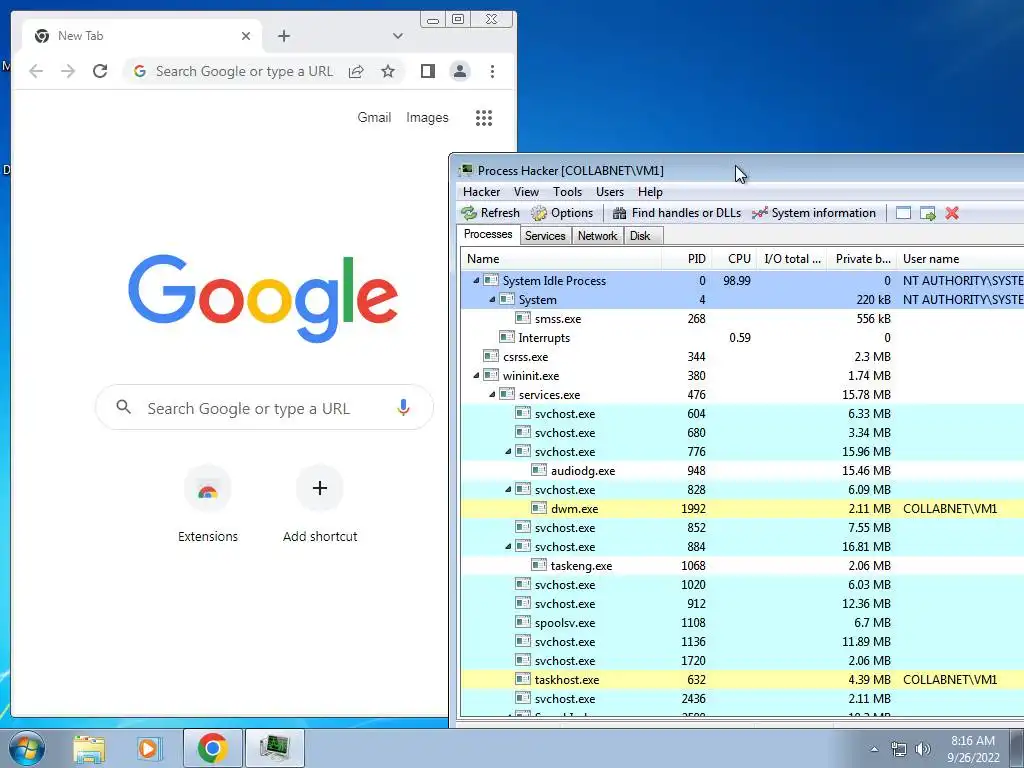The image size is (1024, 768).
Task: Collapse the System Idle Process node
Action: [476, 281]
